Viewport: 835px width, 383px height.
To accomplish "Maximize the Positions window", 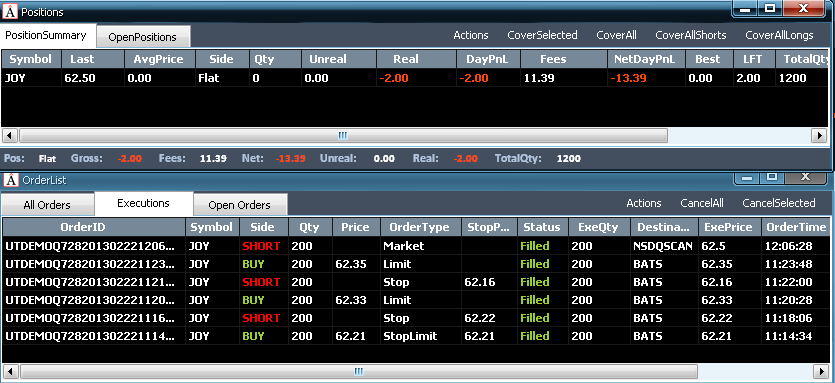I will tap(770, 9).
